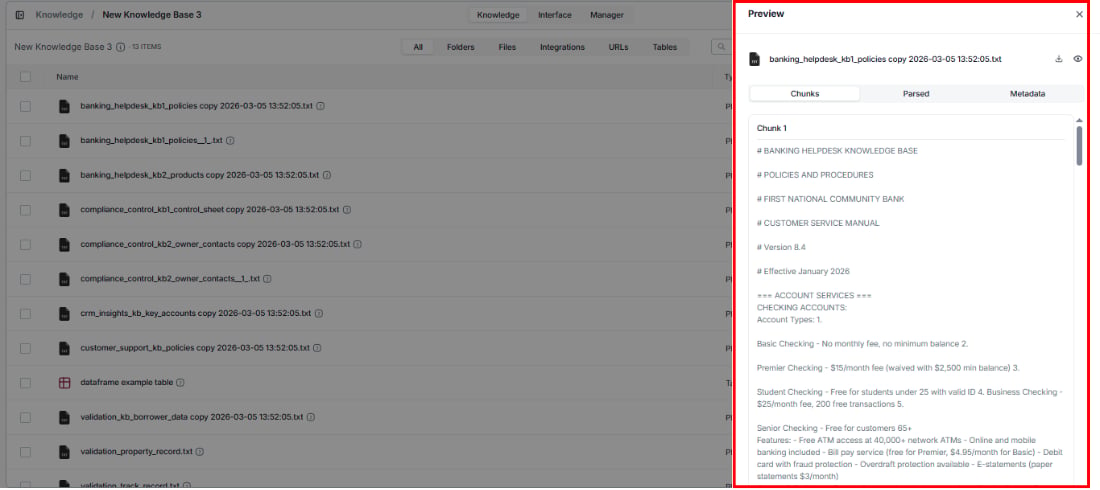The width and height of the screenshot is (1100, 490).
Task: Click the search icon in the filter bar
Action: pos(721,47)
